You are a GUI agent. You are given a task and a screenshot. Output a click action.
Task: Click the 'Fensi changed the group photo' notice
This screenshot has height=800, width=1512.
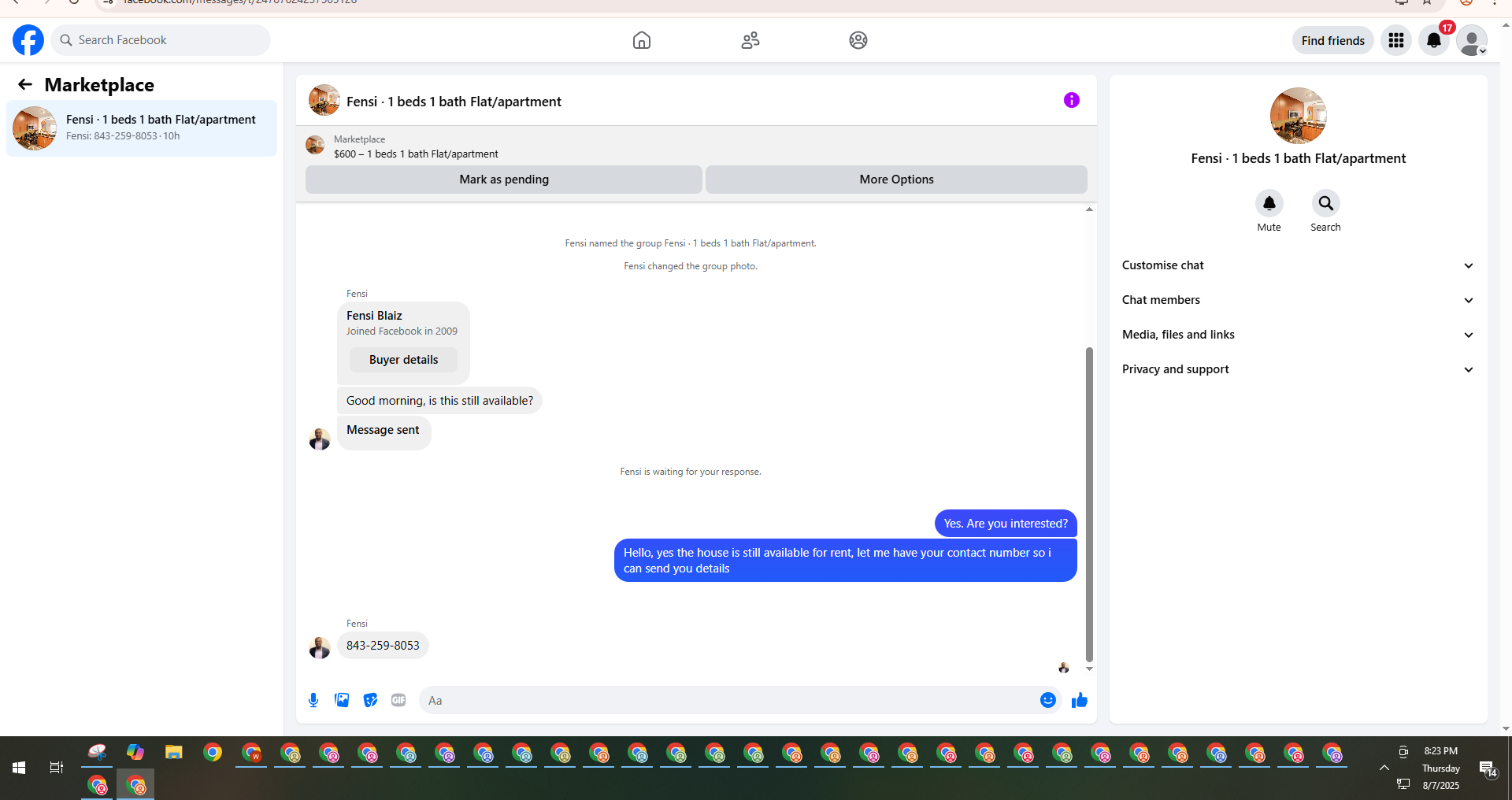(691, 266)
